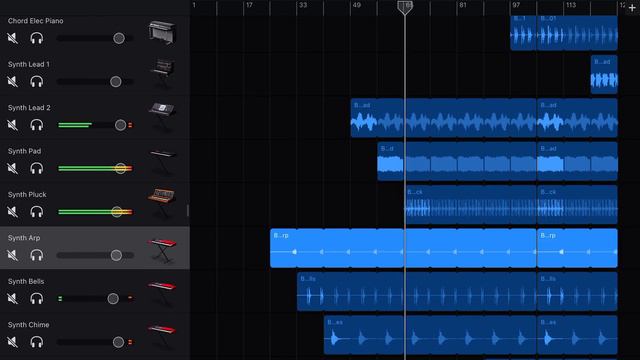Click the Synth Bells volume slider knob
This screenshot has width=640, height=360.
pos(113,298)
